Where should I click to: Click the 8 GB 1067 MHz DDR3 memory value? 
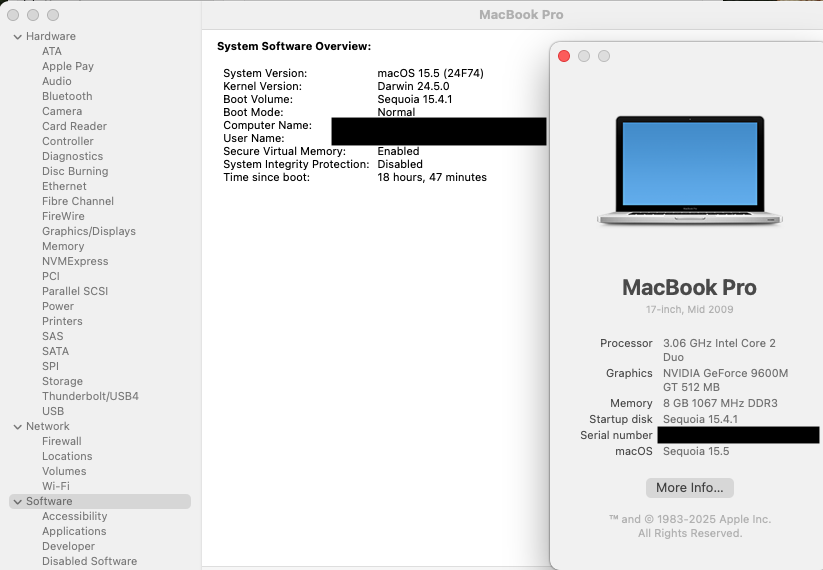[x=720, y=403]
